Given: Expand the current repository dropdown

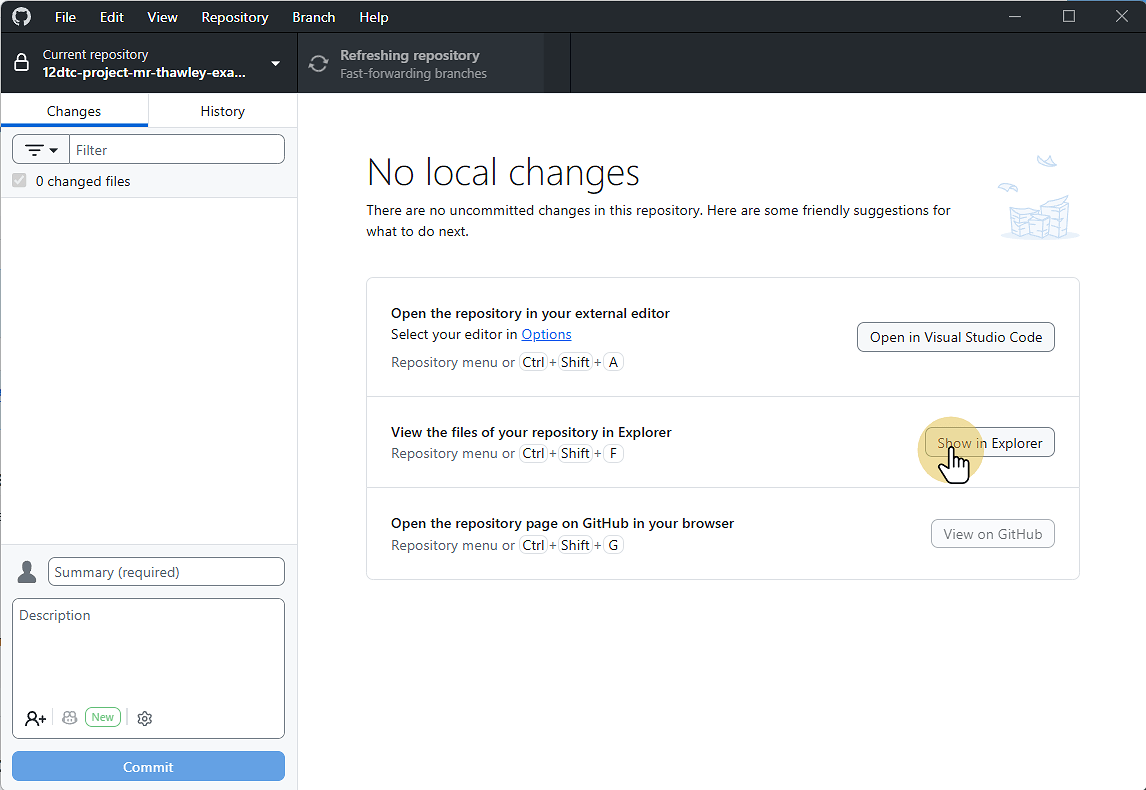Looking at the screenshot, I should click(275, 62).
